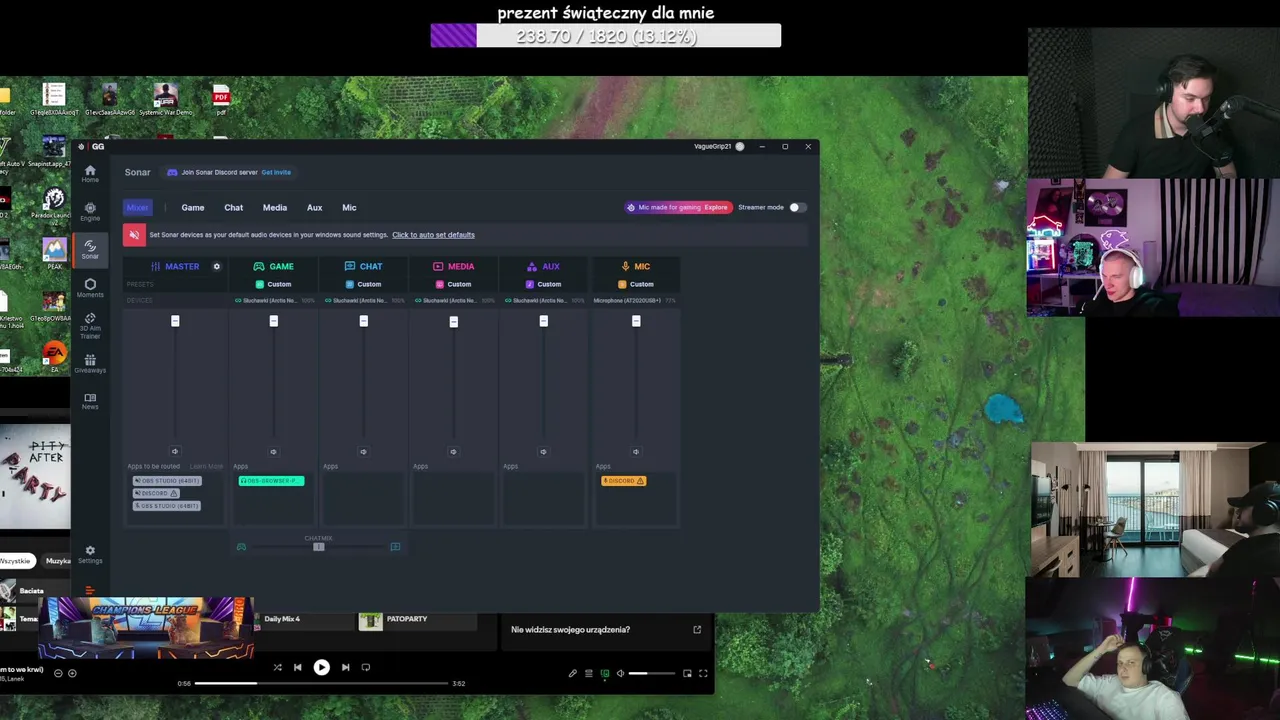This screenshot has width=1280, height=720.
Task: Open Chat preset Custom dropdown
Action: pyautogui.click(x=363, y=284)
